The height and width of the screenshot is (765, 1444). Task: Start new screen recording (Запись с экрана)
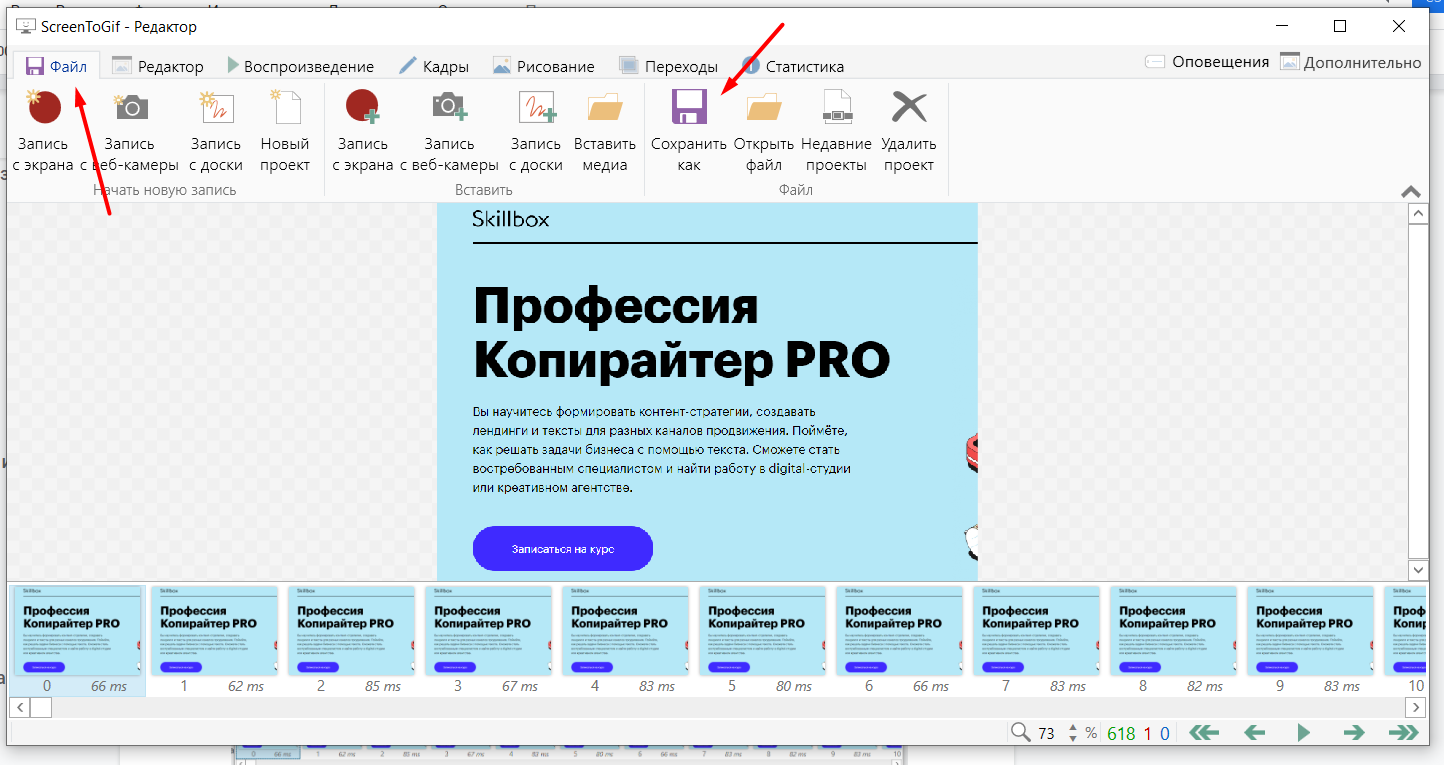click(x=43, y=107)
